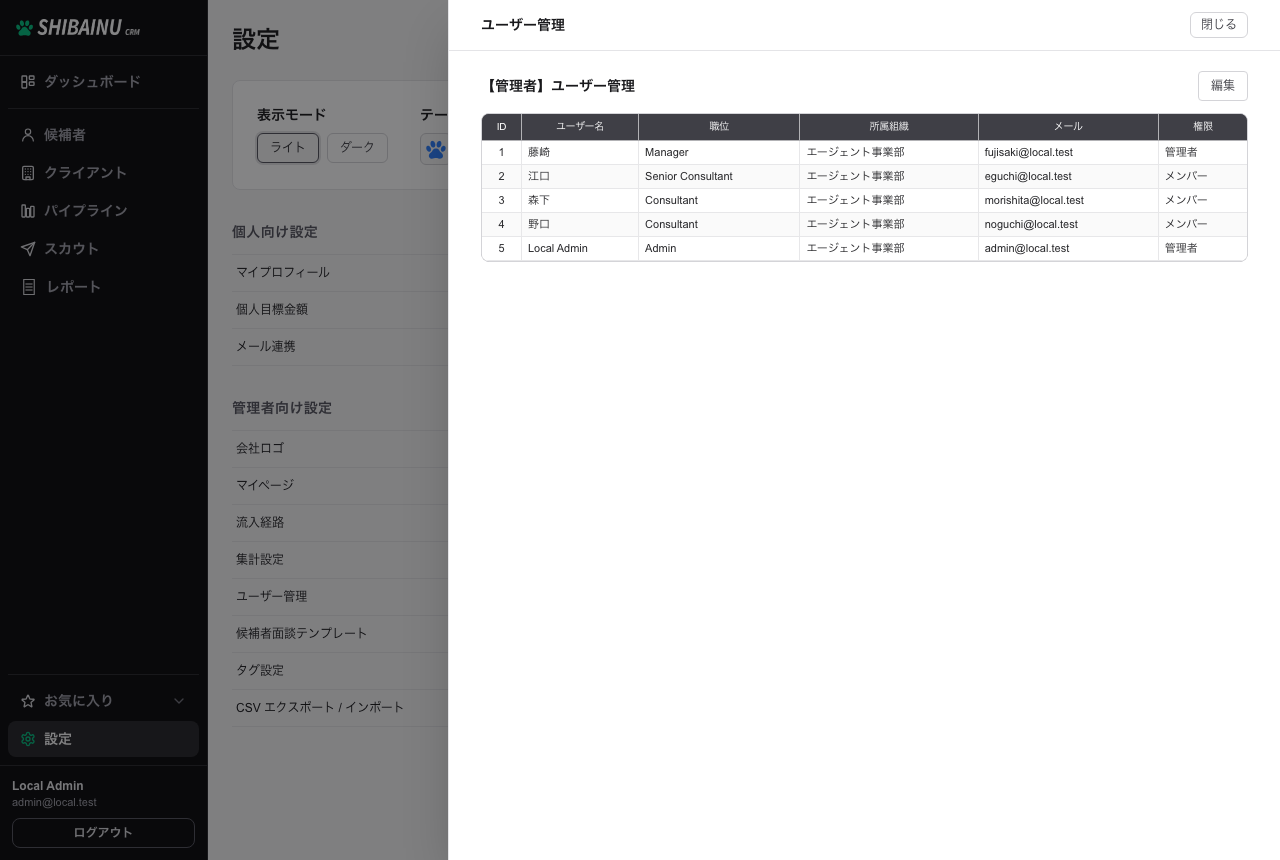The image size is (1280, 860).
Task: Click the 権限 column header
Action: (x=1203, y=127)
